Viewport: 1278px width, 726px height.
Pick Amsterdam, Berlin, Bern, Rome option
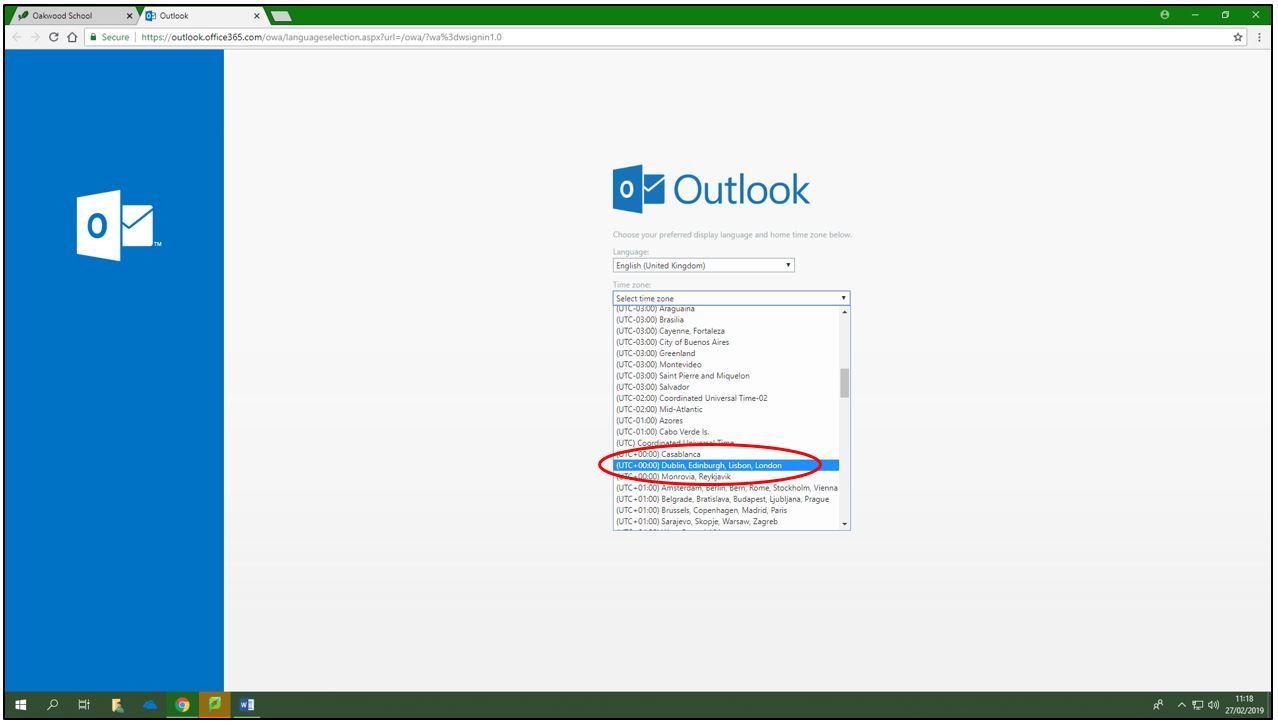(x=726, y=488)
